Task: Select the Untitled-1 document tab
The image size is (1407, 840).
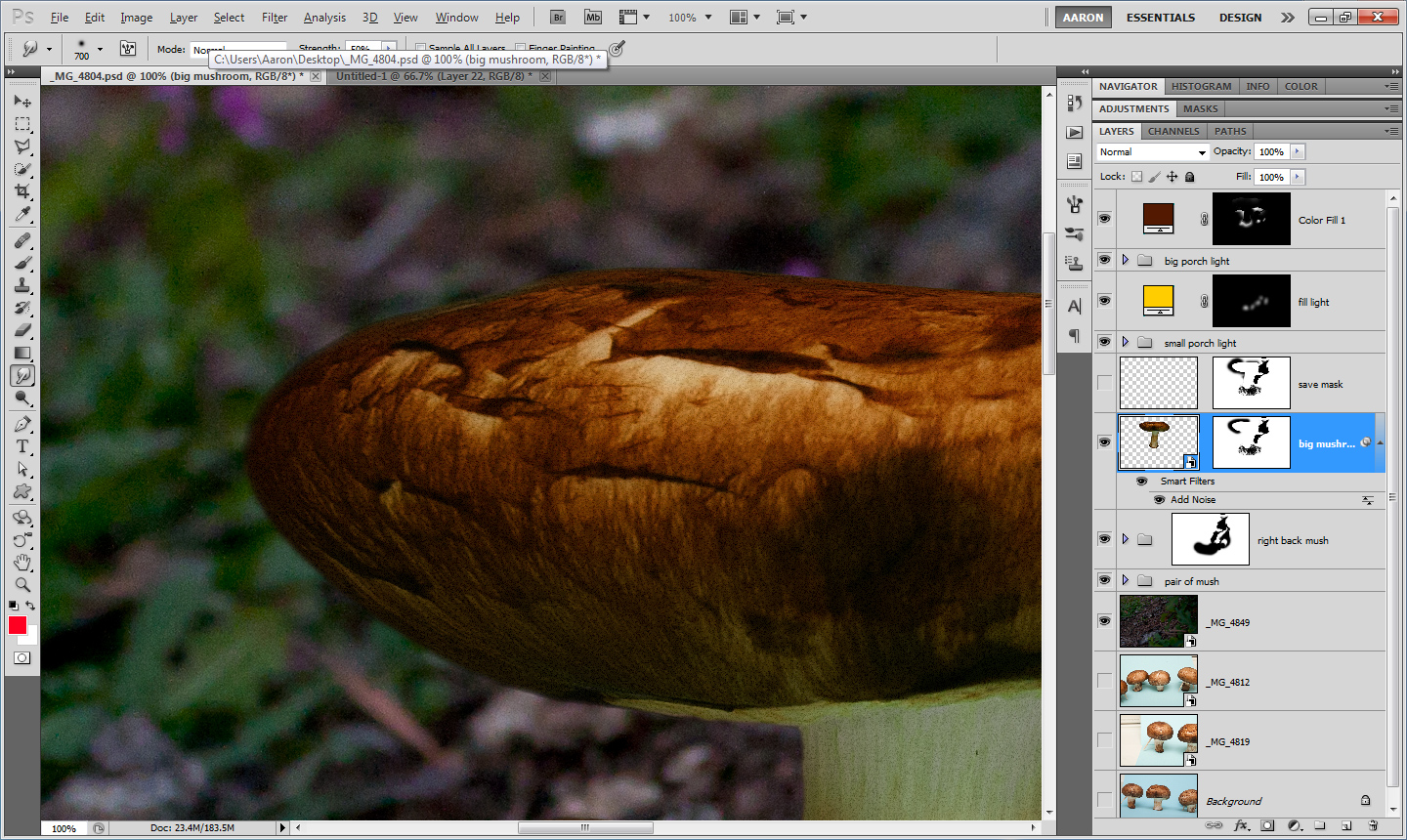Action: tap(433, 76)
